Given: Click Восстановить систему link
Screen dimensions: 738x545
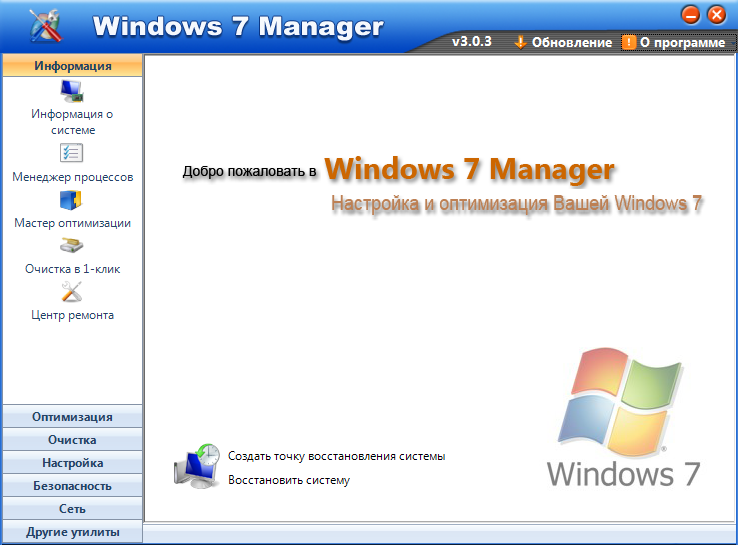Looking at the screenshot, I should click(x=289, y=480).
